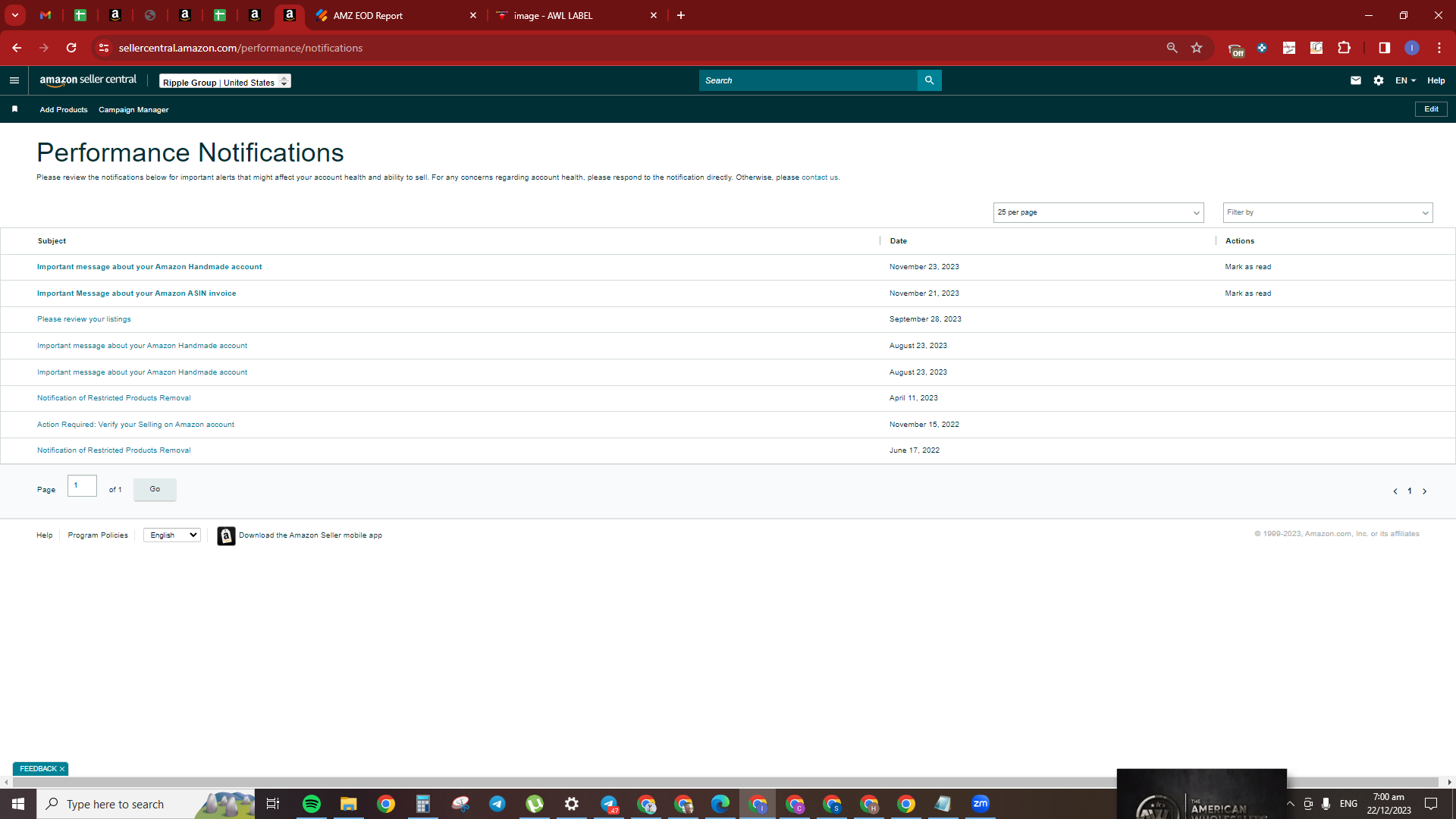The image size is (1456, 819).
Task: Open File Explorer from the taskbar
Action: point(349,804)
